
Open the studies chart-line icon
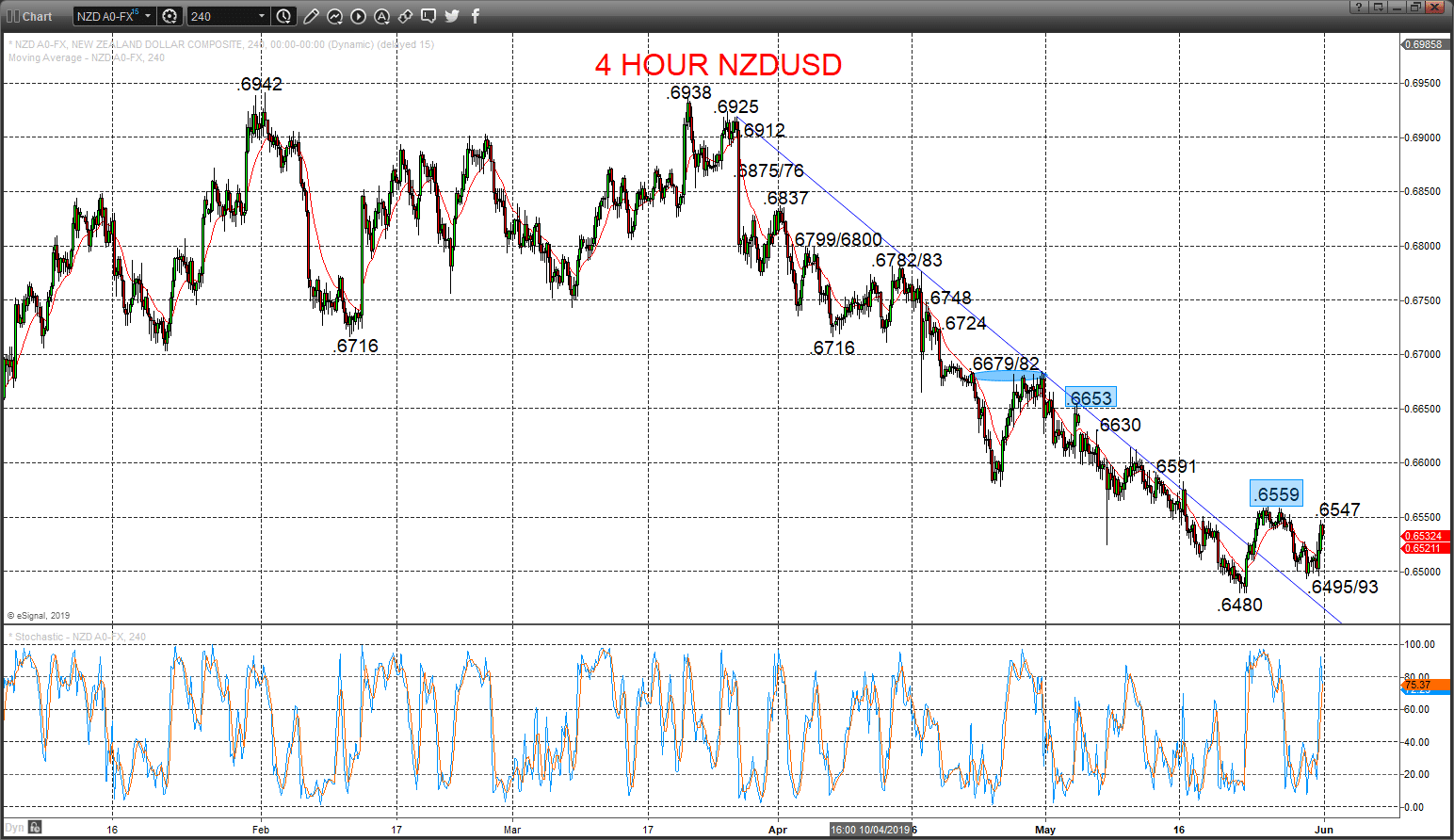point(335,16)
